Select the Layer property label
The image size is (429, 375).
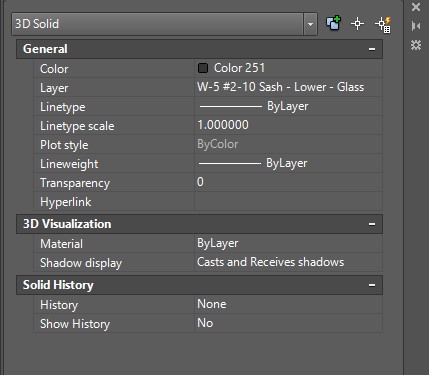pyautogui.click(x=54, y=88)
